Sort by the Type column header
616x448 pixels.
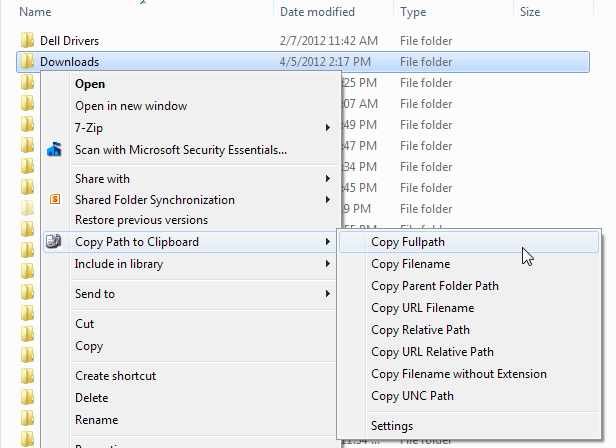413,12
